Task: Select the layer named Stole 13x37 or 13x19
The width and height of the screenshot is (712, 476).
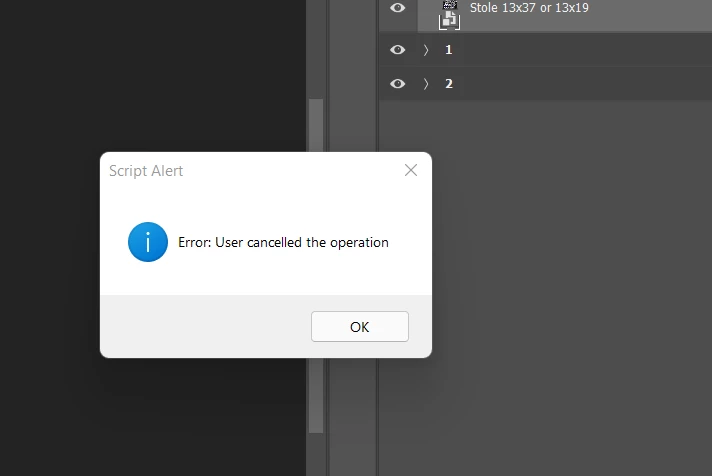Action: (x=529, y=8)
